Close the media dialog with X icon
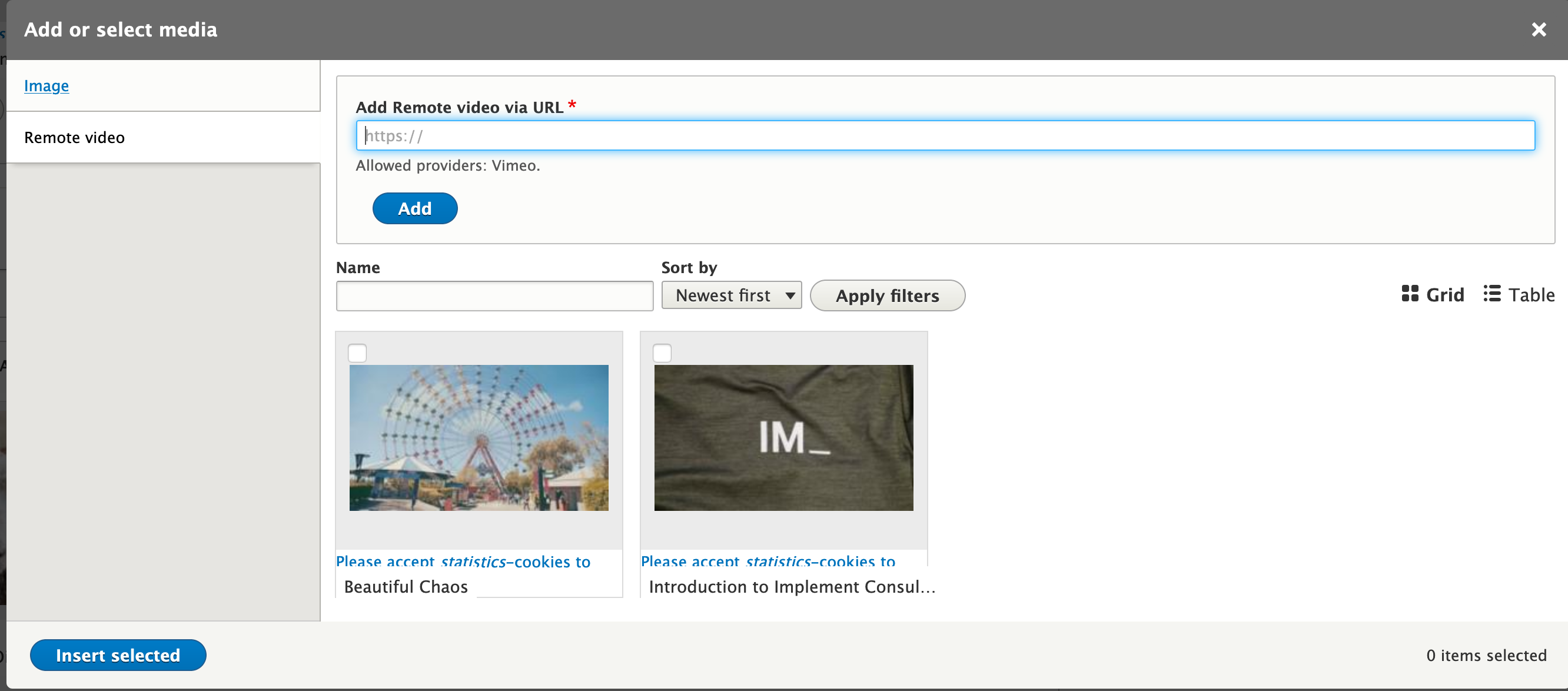Viewport: 1568px width, 691px height. 1538,29
